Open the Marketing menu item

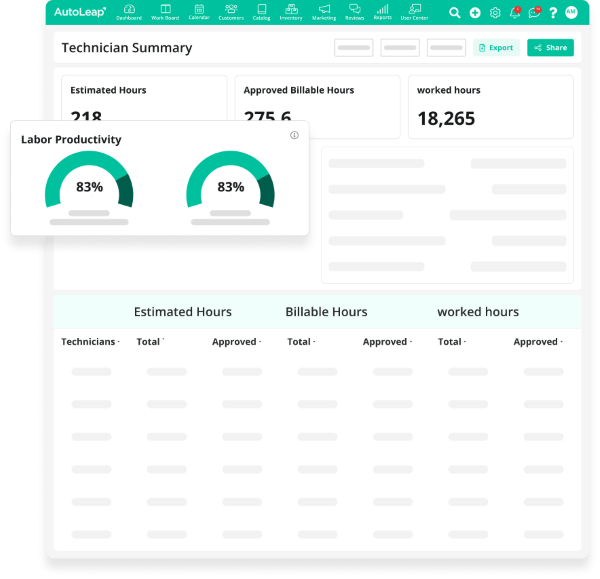[x=323, y=12]
